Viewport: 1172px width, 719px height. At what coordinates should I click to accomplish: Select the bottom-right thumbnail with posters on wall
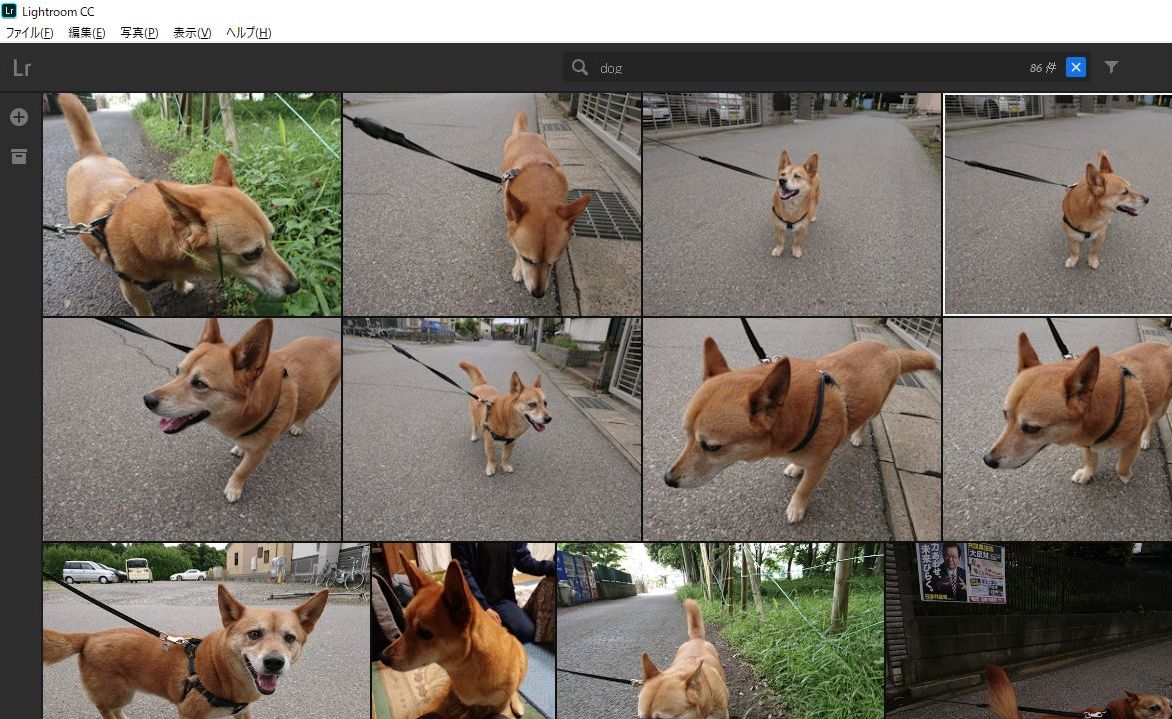1028,630
